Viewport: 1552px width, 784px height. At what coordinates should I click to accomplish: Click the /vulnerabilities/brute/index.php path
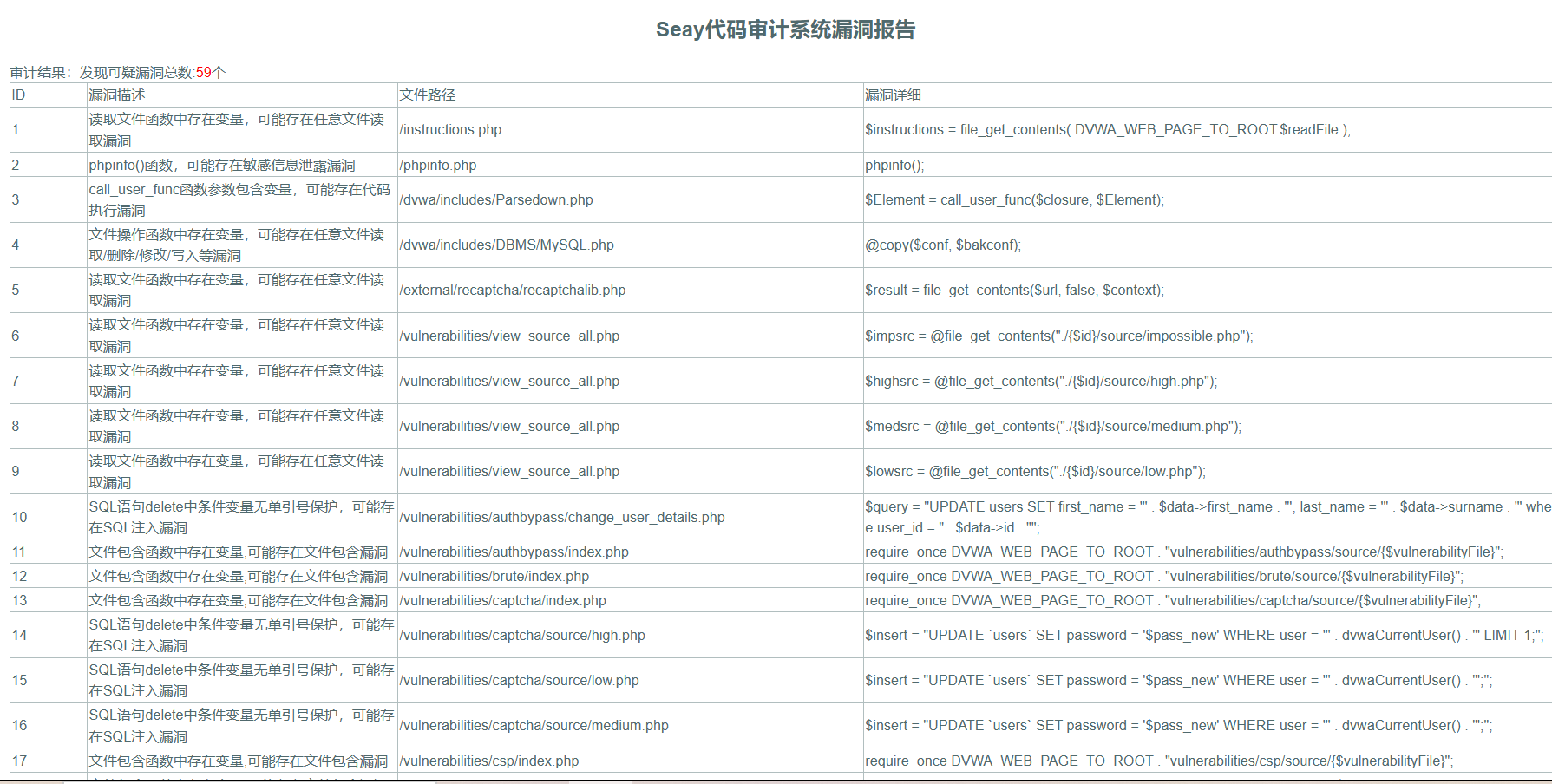[x=494, y=576]
